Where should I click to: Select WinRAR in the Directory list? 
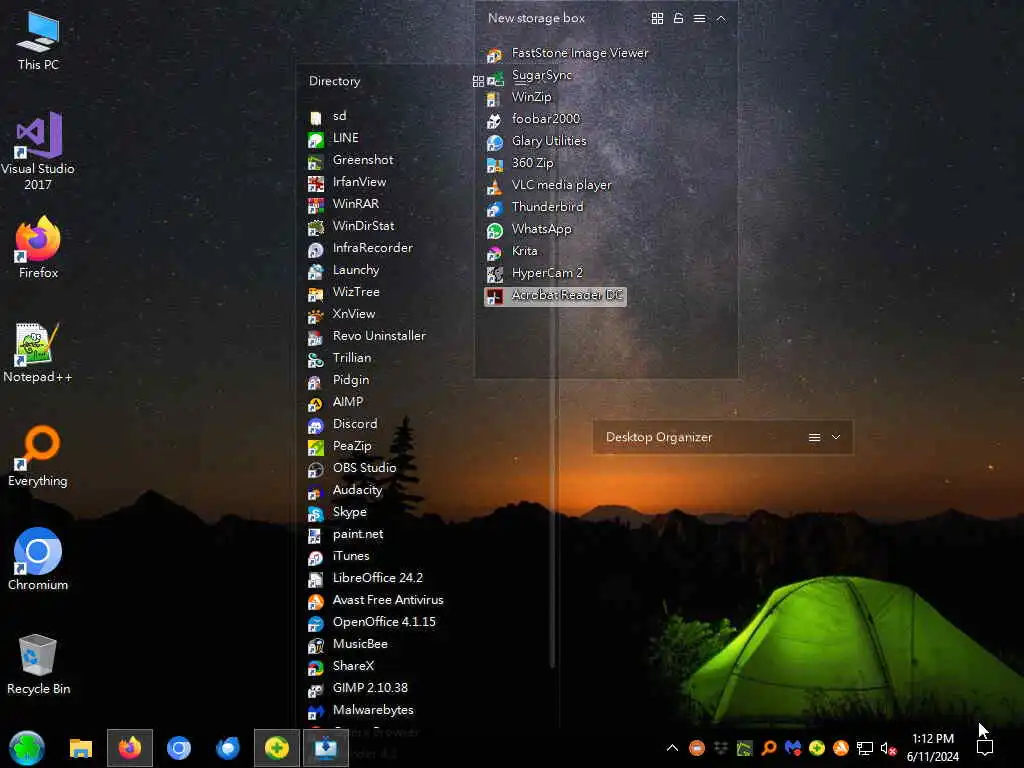point(344,204)
